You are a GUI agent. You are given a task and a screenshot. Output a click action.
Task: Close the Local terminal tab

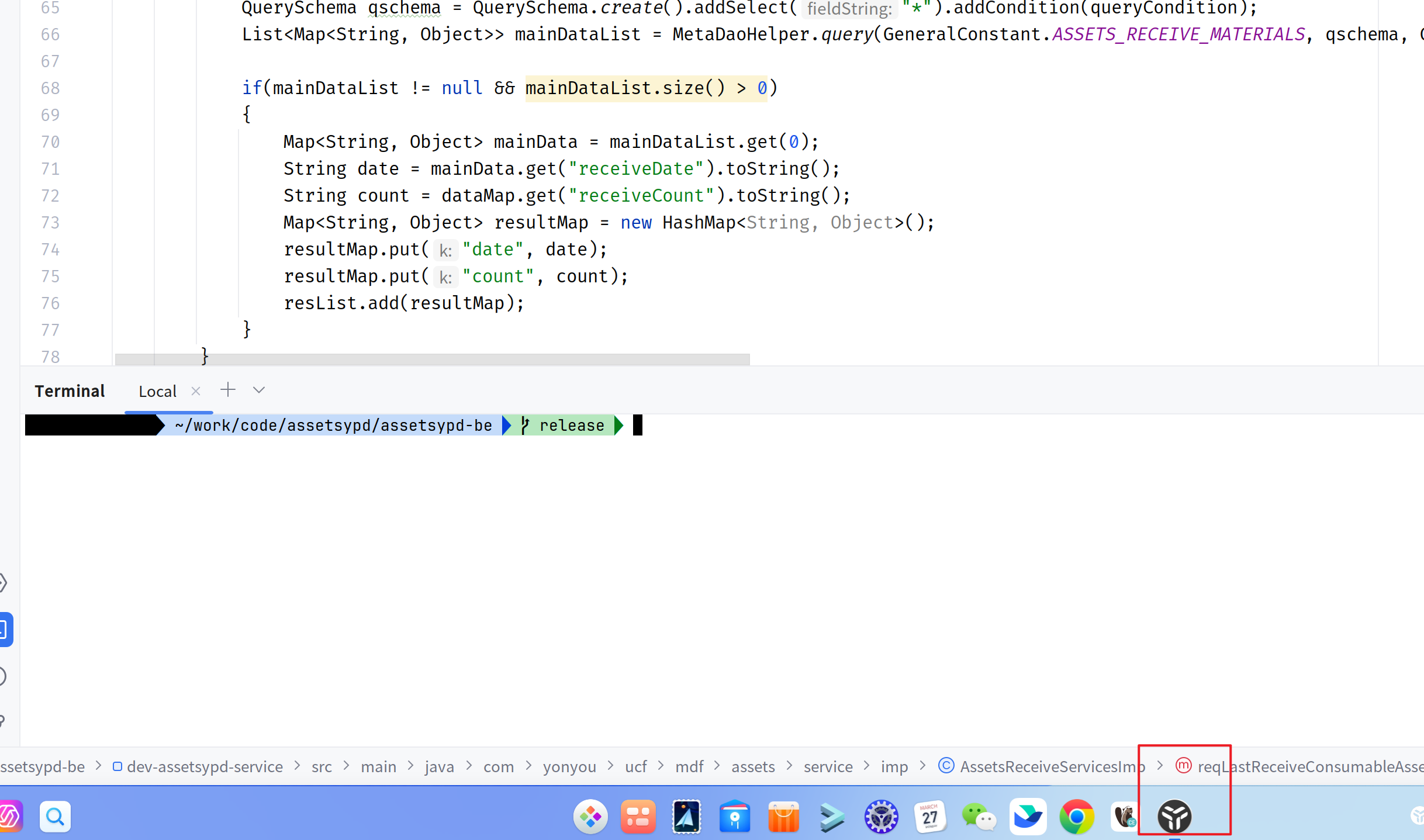pyautogui.click(x=196, y=391)
